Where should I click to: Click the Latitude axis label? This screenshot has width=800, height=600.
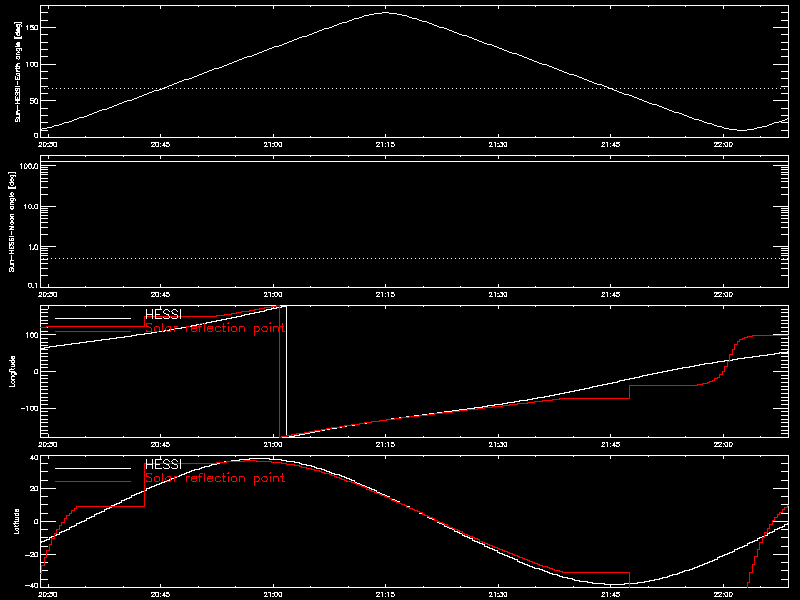click(x=17, y=521)
